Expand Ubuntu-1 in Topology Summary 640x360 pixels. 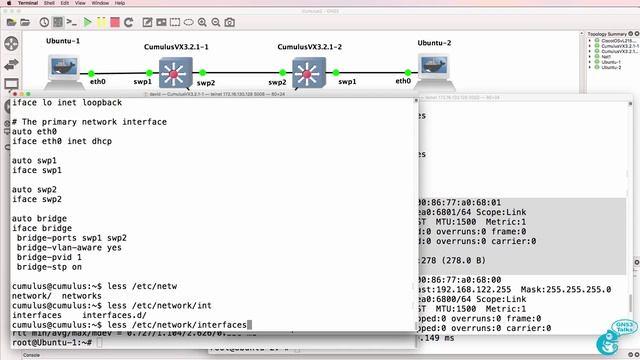coord(589,62)
